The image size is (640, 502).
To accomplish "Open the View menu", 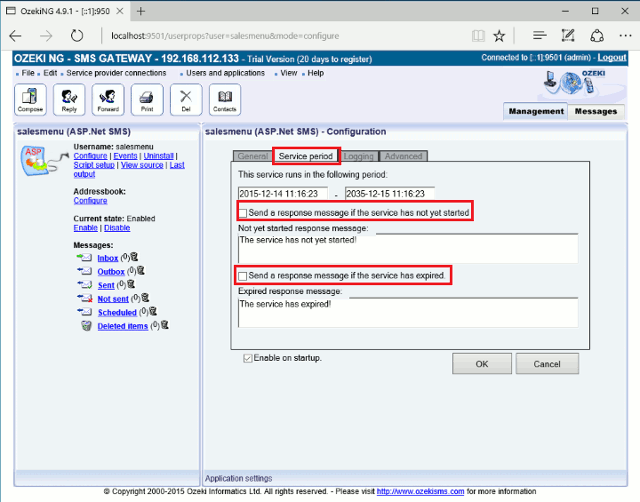I will (x=289, y=73).
